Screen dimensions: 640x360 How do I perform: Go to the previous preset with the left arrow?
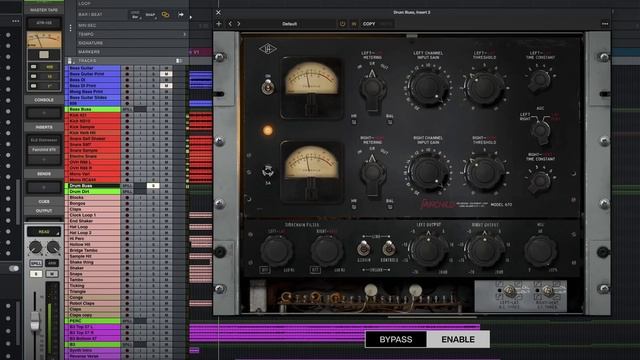(230, 24)
